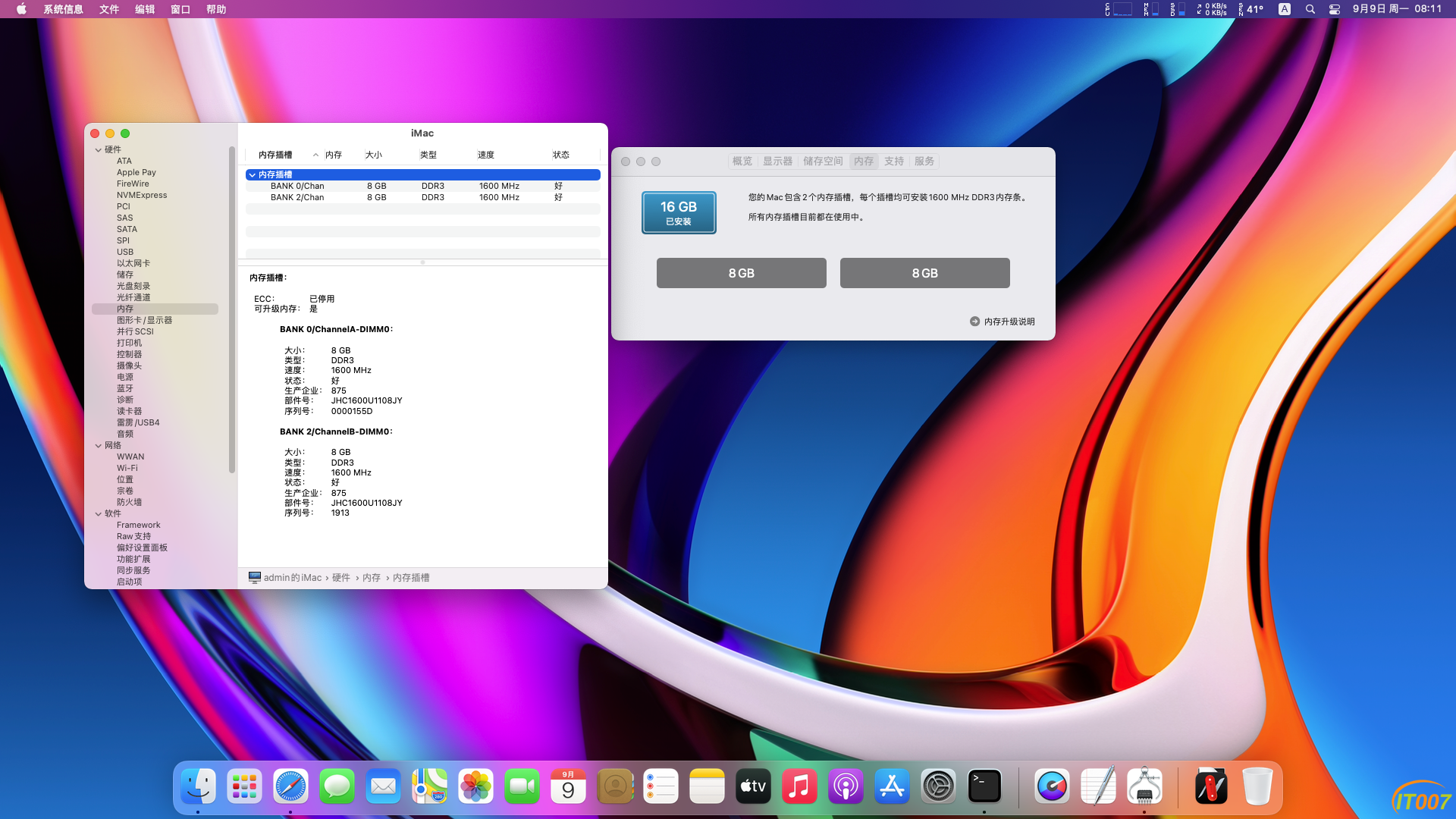The image size is (1456, 819).
Task: Select 雷雳/USB4 in the sidebar
Action: [x=138, y=423]
